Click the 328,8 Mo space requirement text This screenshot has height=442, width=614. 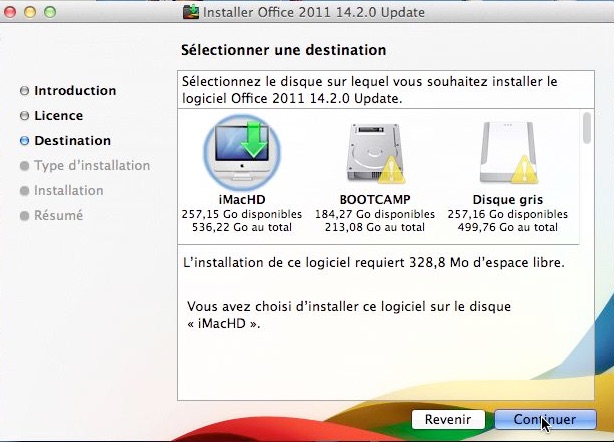(x=374, y=262)
